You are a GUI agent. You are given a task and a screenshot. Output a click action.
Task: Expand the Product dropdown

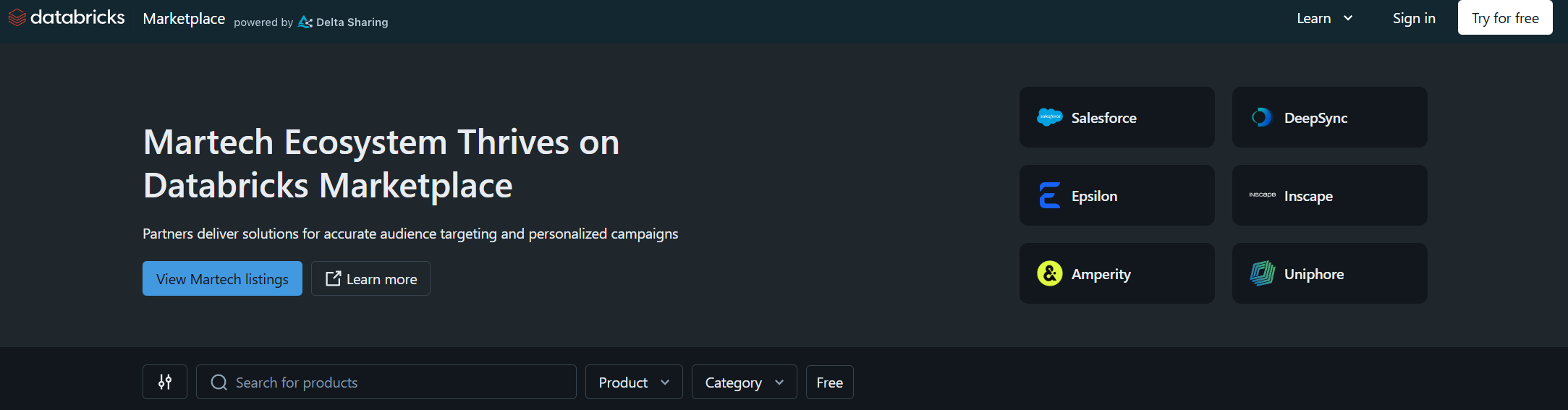coord(634,382)
